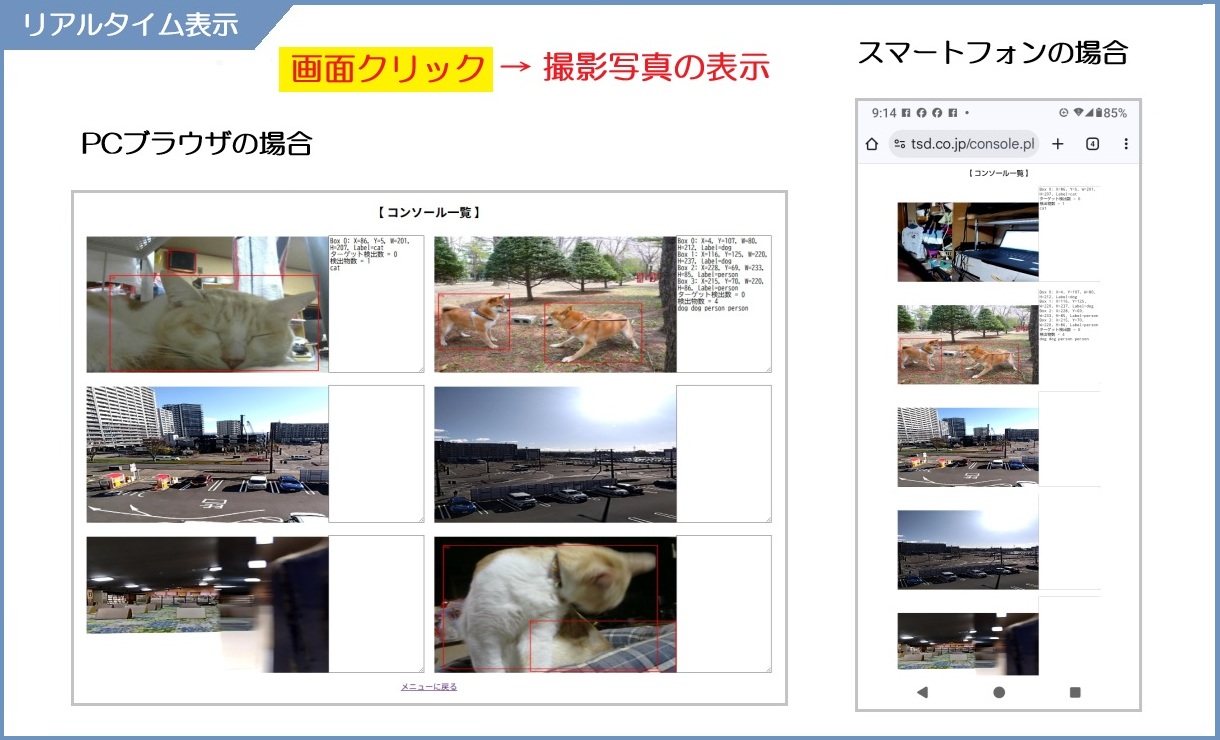Tap the top room photo on the smartphone
Viewport: 1220px width, 740px height.
(x=967, y=242)
